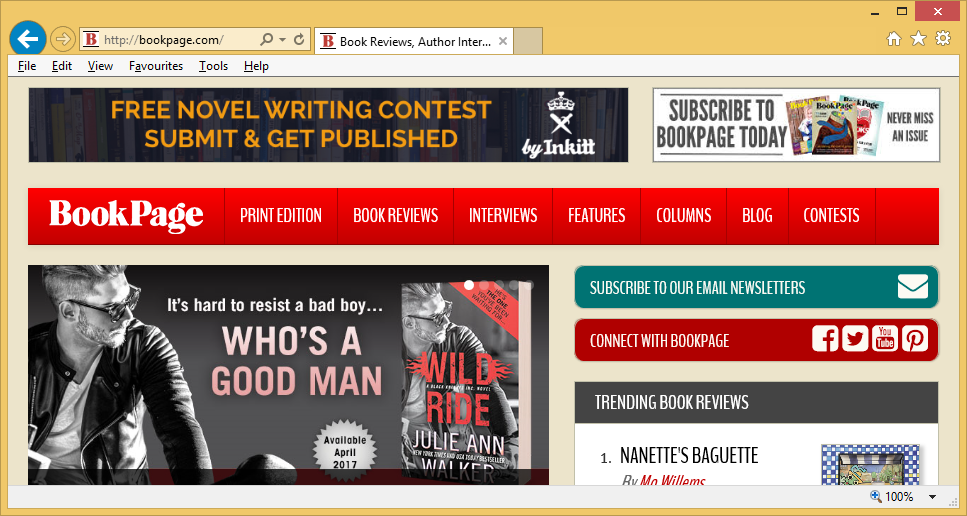967x516 pixels.
Task: Open the Tools gear icon
Action: coord(943,39)
